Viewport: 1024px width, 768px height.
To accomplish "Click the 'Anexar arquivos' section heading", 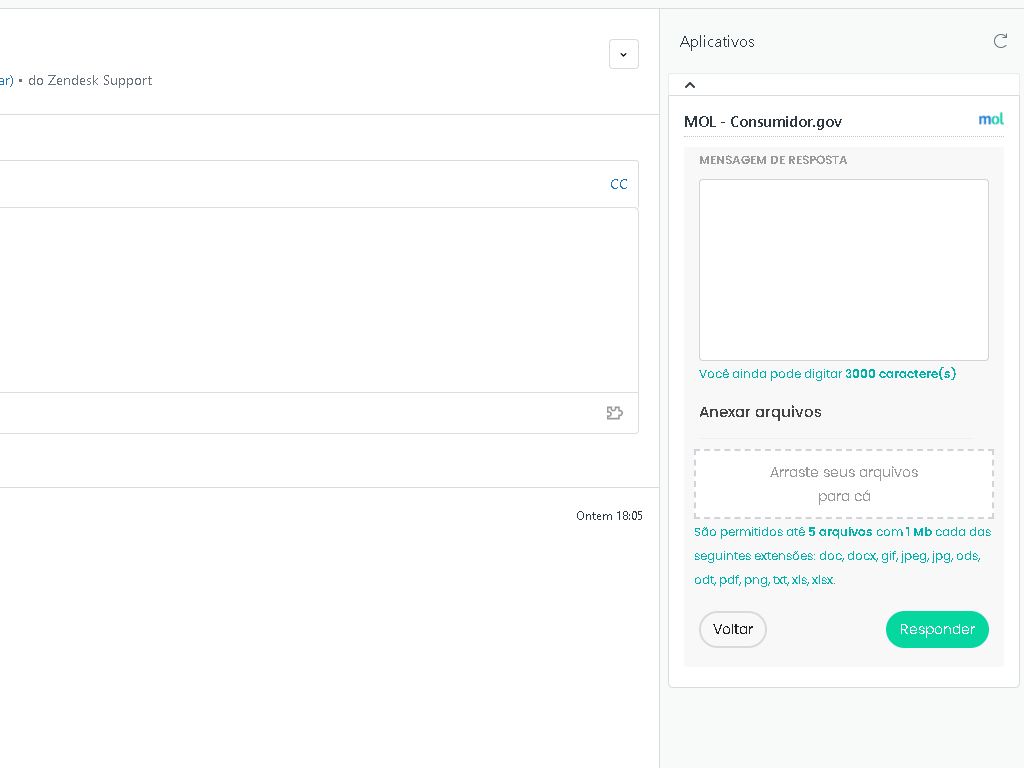I will click(x=760, y=412).
